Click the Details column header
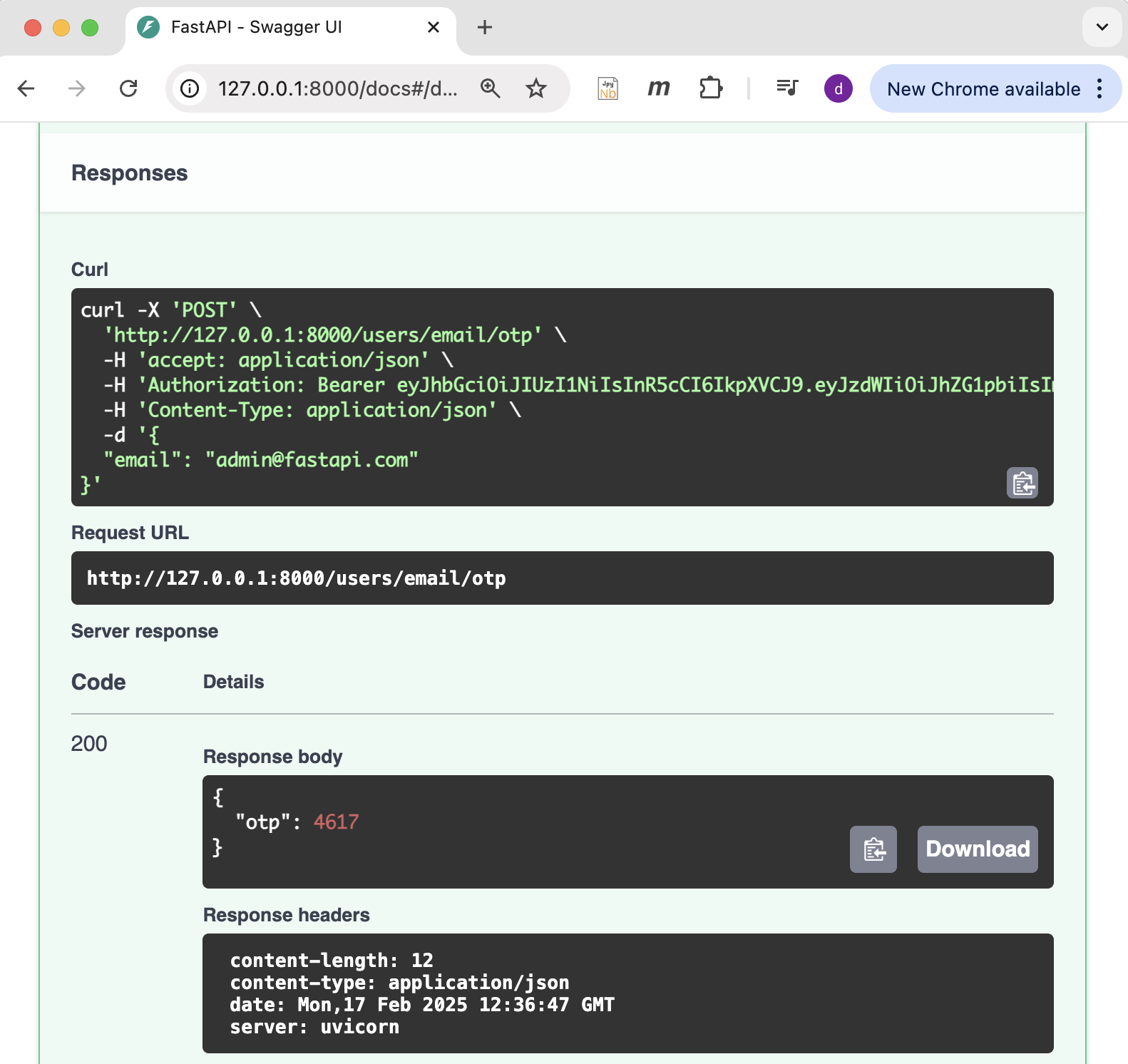1128x1064 pixels. tap(234, 682)
